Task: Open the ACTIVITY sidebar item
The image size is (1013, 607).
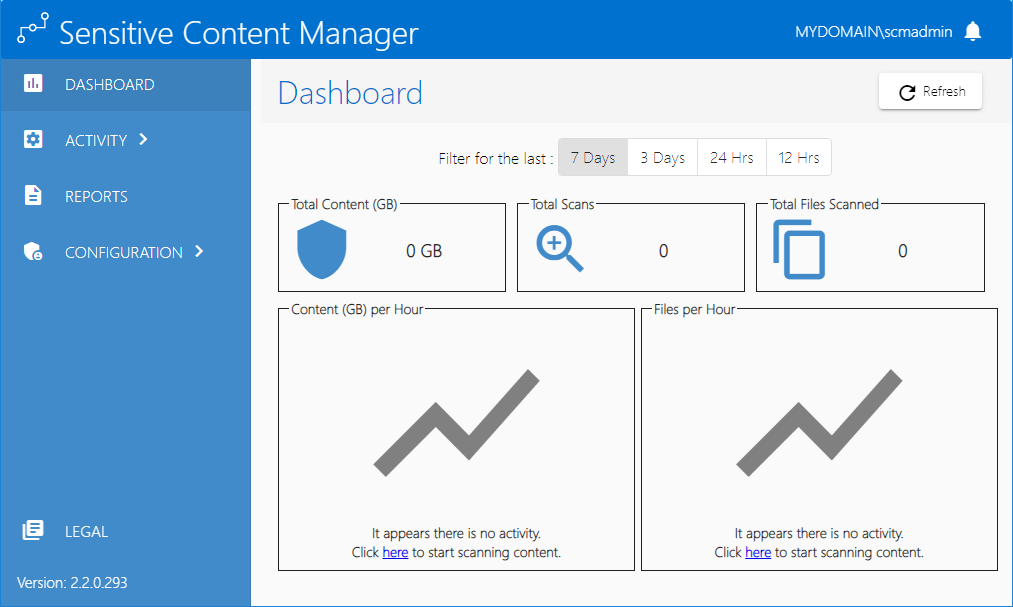Action: [126, 140]
